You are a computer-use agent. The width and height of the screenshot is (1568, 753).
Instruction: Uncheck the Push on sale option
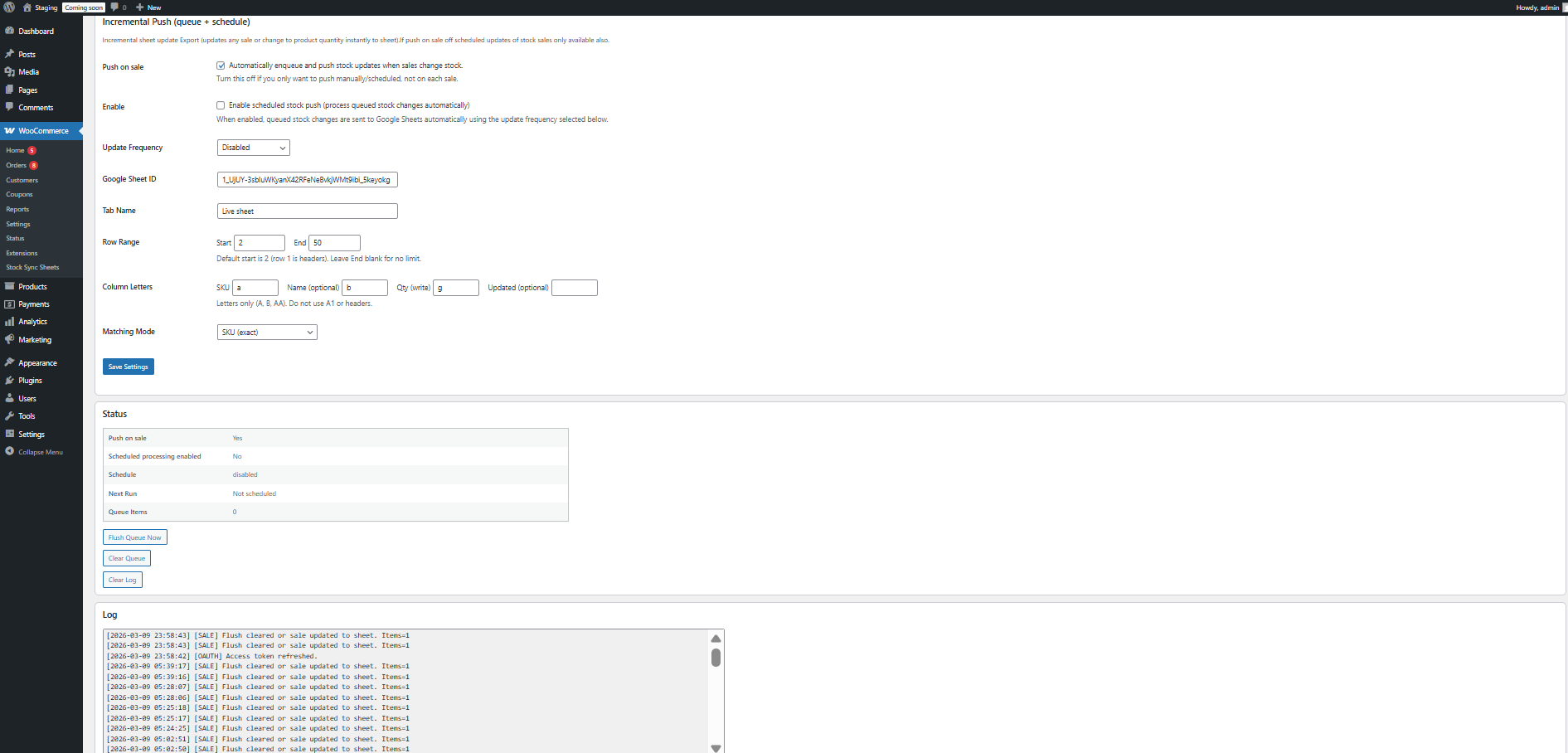click(x=221, y=65)
